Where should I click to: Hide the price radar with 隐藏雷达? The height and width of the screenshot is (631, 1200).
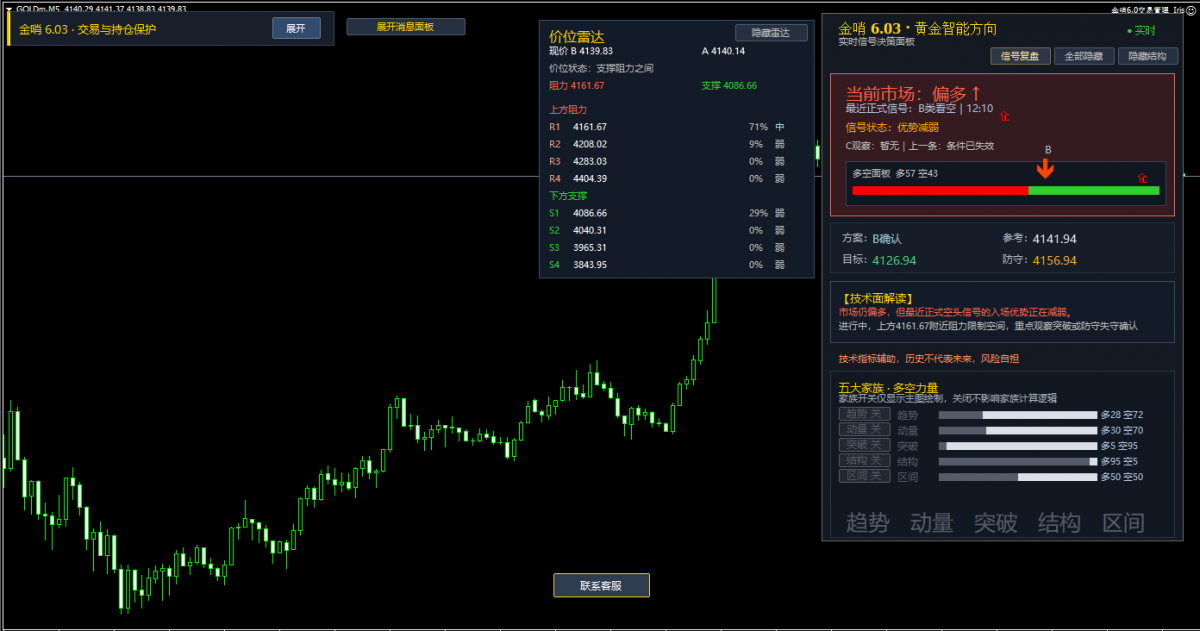(770, 33)
